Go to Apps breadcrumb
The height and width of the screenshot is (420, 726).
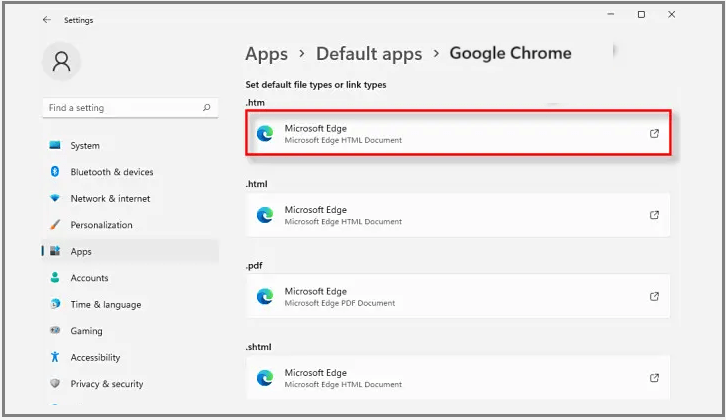point(266,54)
